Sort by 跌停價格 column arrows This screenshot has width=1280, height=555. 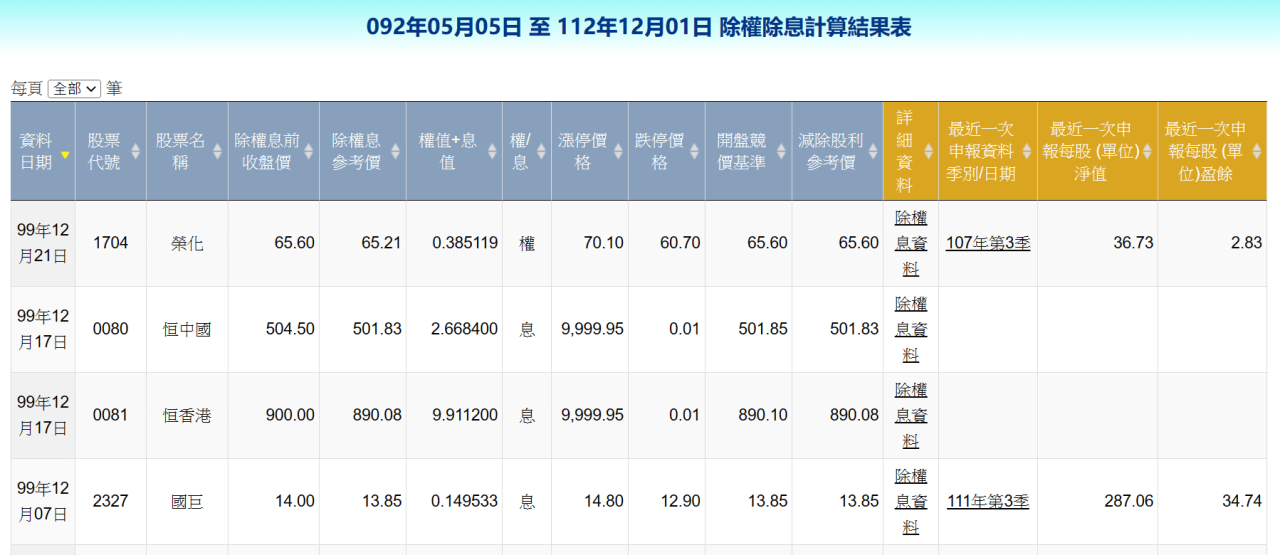tap(618, 151)
